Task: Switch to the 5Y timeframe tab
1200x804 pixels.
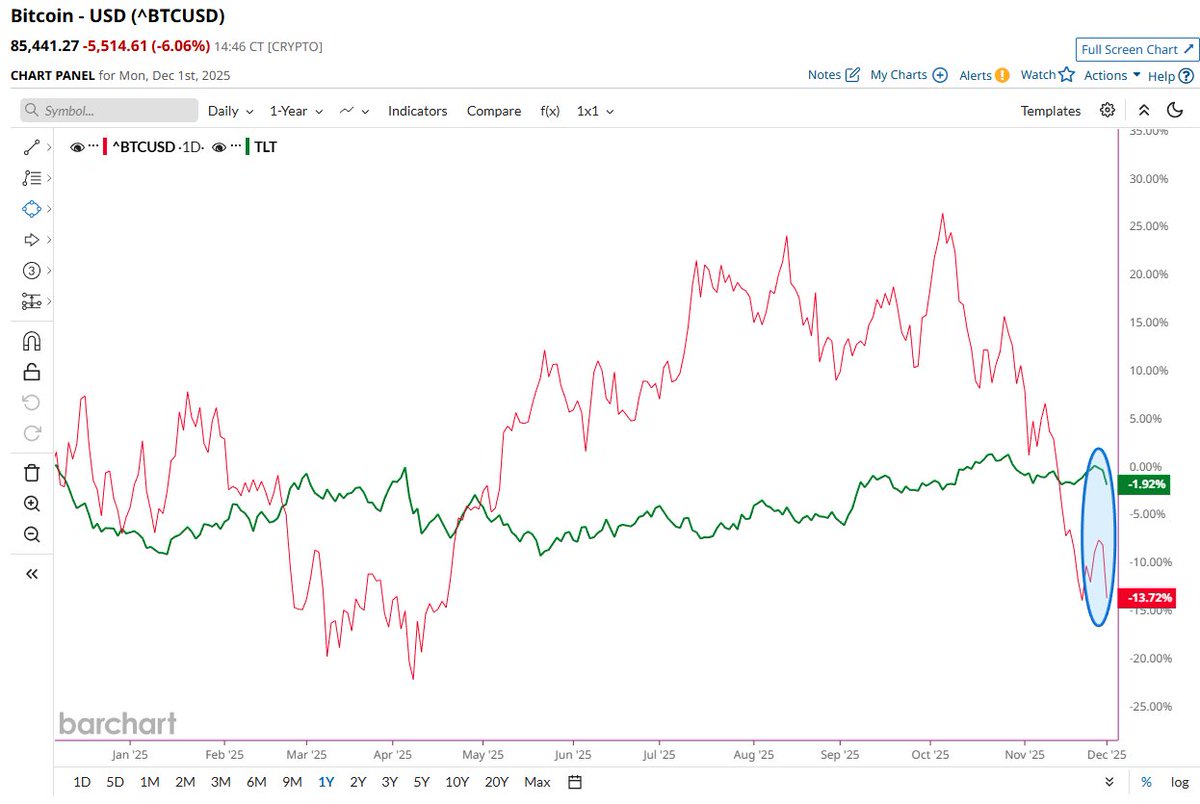Action: pos(422,782)
